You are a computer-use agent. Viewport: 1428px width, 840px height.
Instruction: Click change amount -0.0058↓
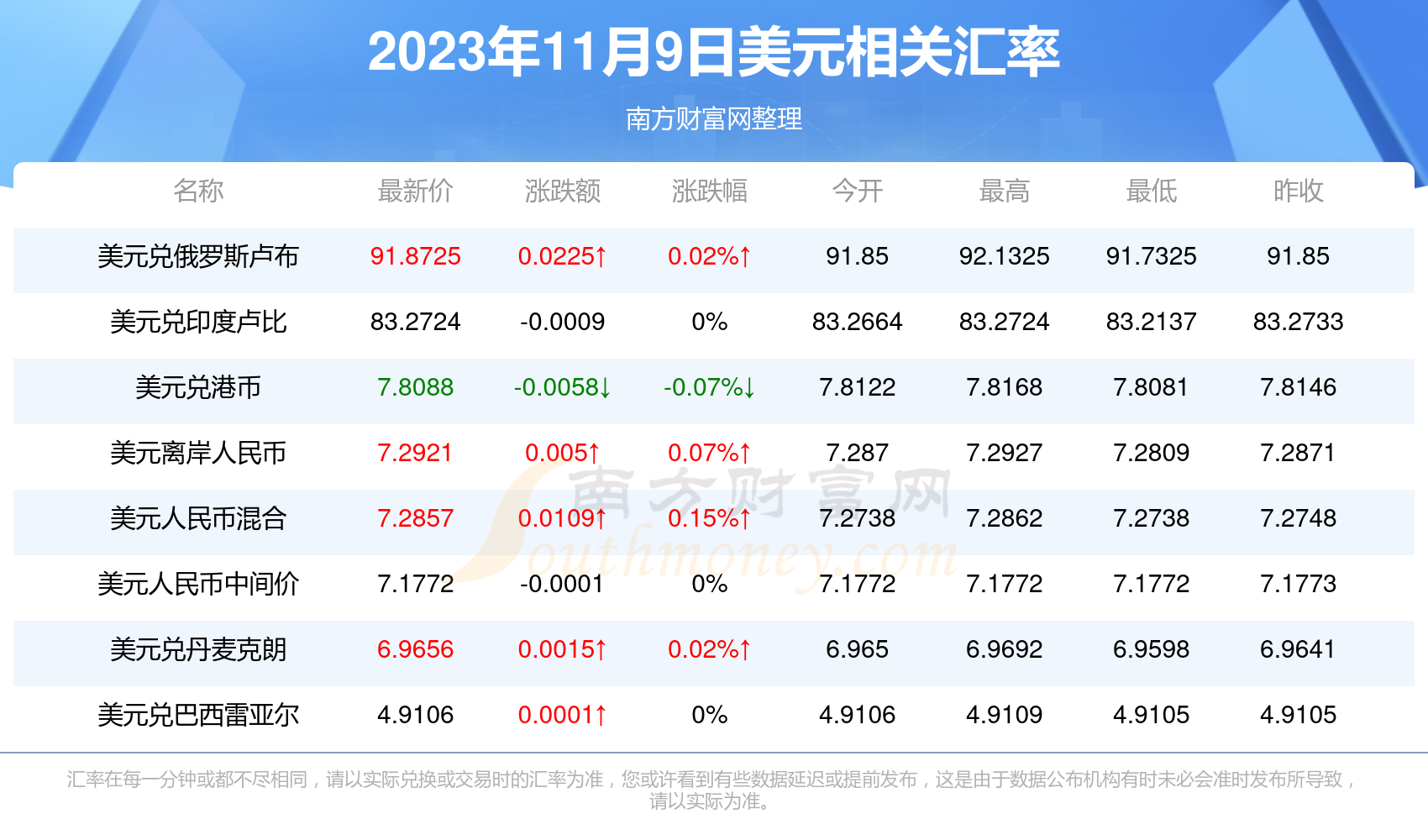coord(563,387)
